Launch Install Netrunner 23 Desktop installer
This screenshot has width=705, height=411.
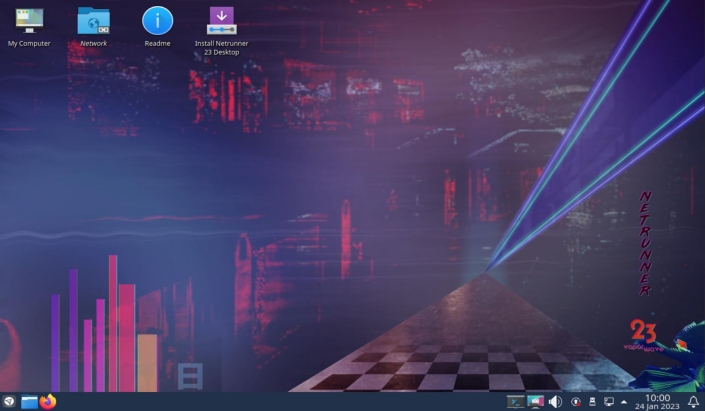(x=222, y=21)
